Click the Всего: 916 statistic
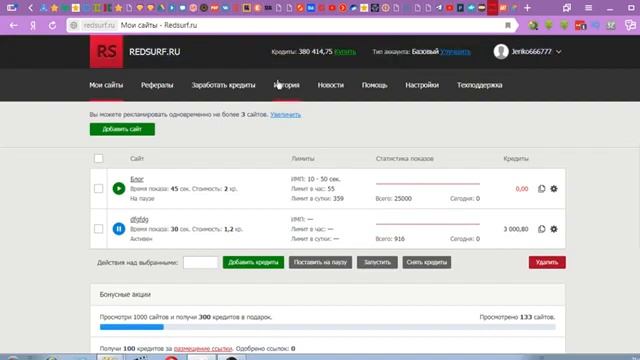Viewport: 640px width, 360px height. point(390,239)
